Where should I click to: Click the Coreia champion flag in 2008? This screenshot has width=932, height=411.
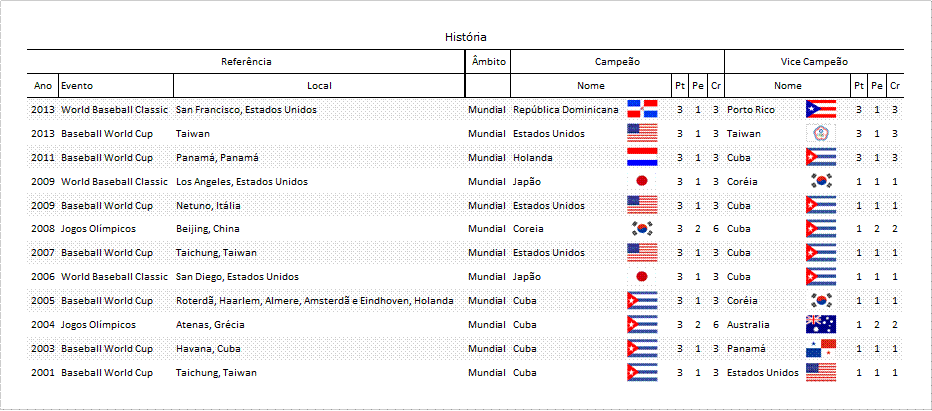click(642, 228)
